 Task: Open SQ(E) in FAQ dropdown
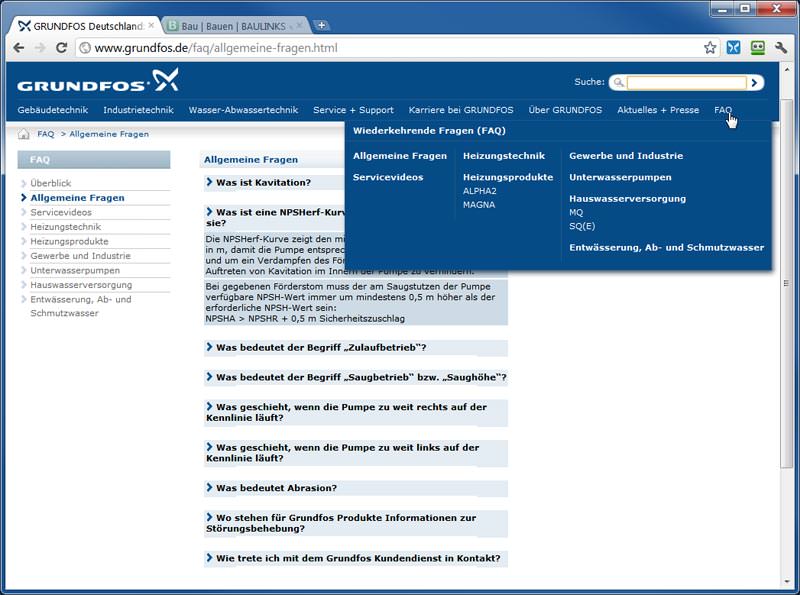[x=582, y=226]
